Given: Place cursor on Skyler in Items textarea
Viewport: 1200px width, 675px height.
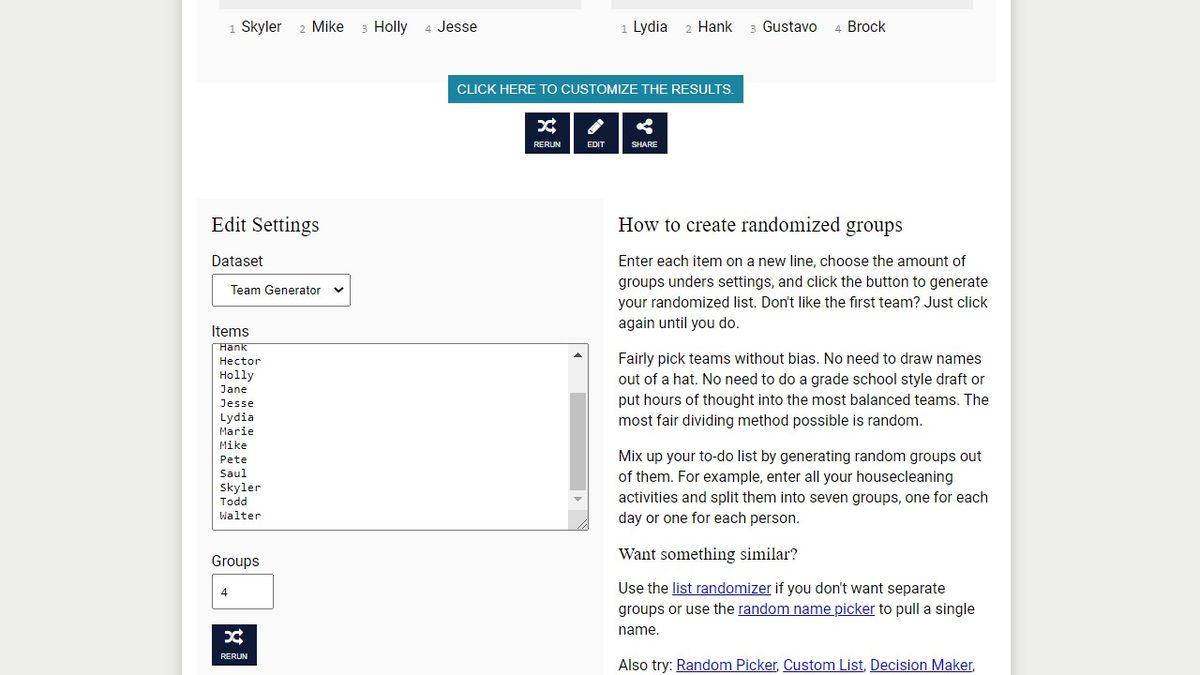Looking at the screenshot, I should 240,488.
